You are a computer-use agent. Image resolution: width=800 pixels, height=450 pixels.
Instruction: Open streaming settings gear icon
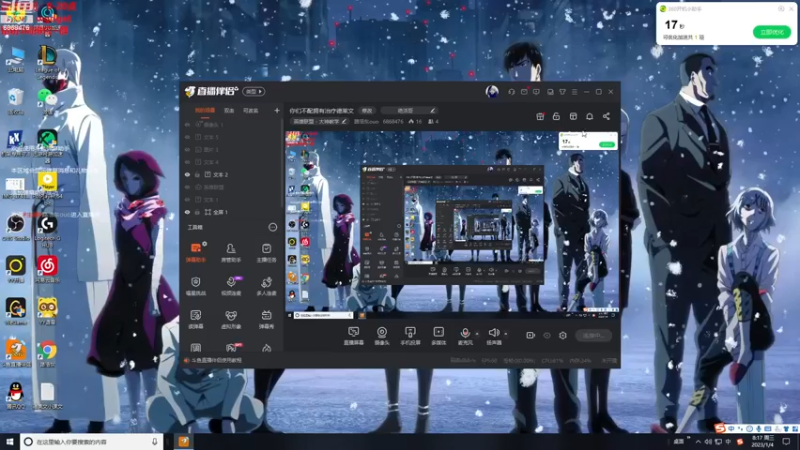point(563,335)
